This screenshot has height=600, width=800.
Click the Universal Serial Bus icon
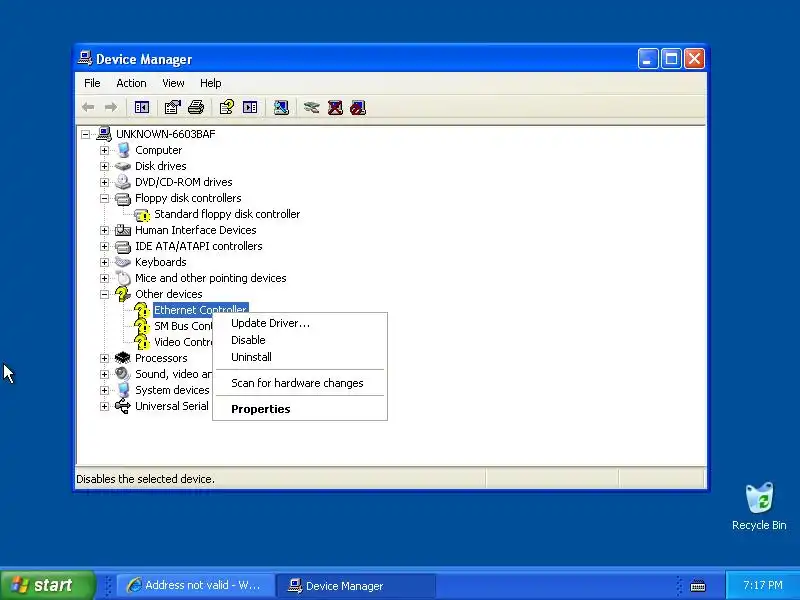coord(123,406)
